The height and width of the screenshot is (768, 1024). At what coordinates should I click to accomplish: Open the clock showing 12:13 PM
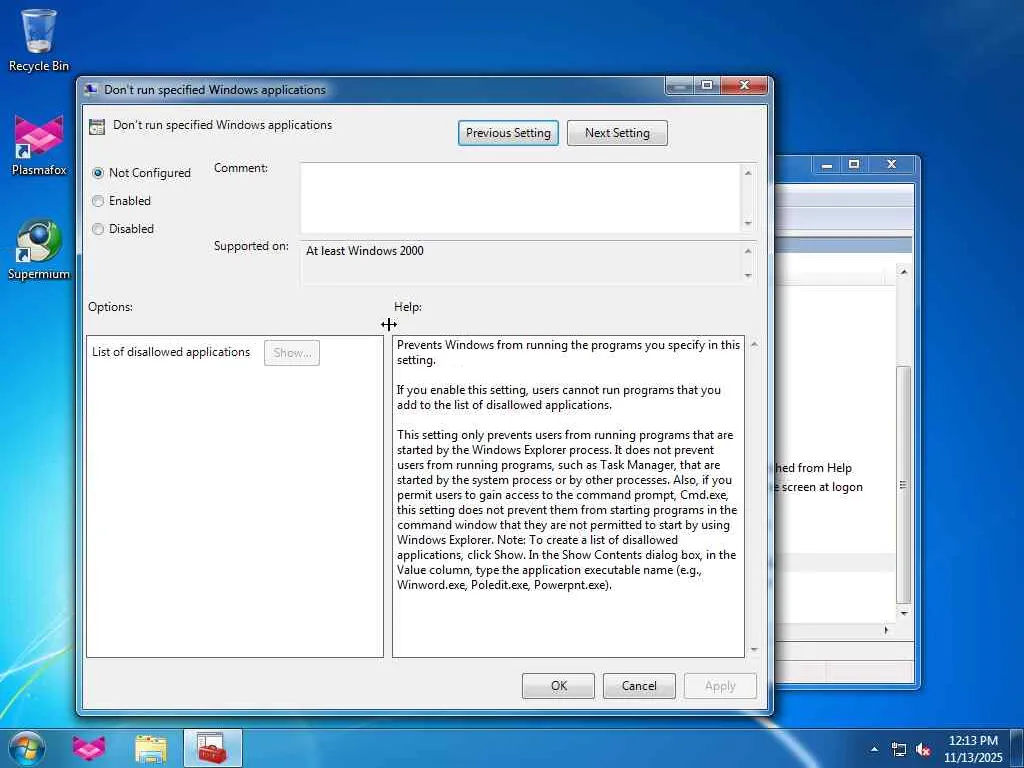coord(973,748)
